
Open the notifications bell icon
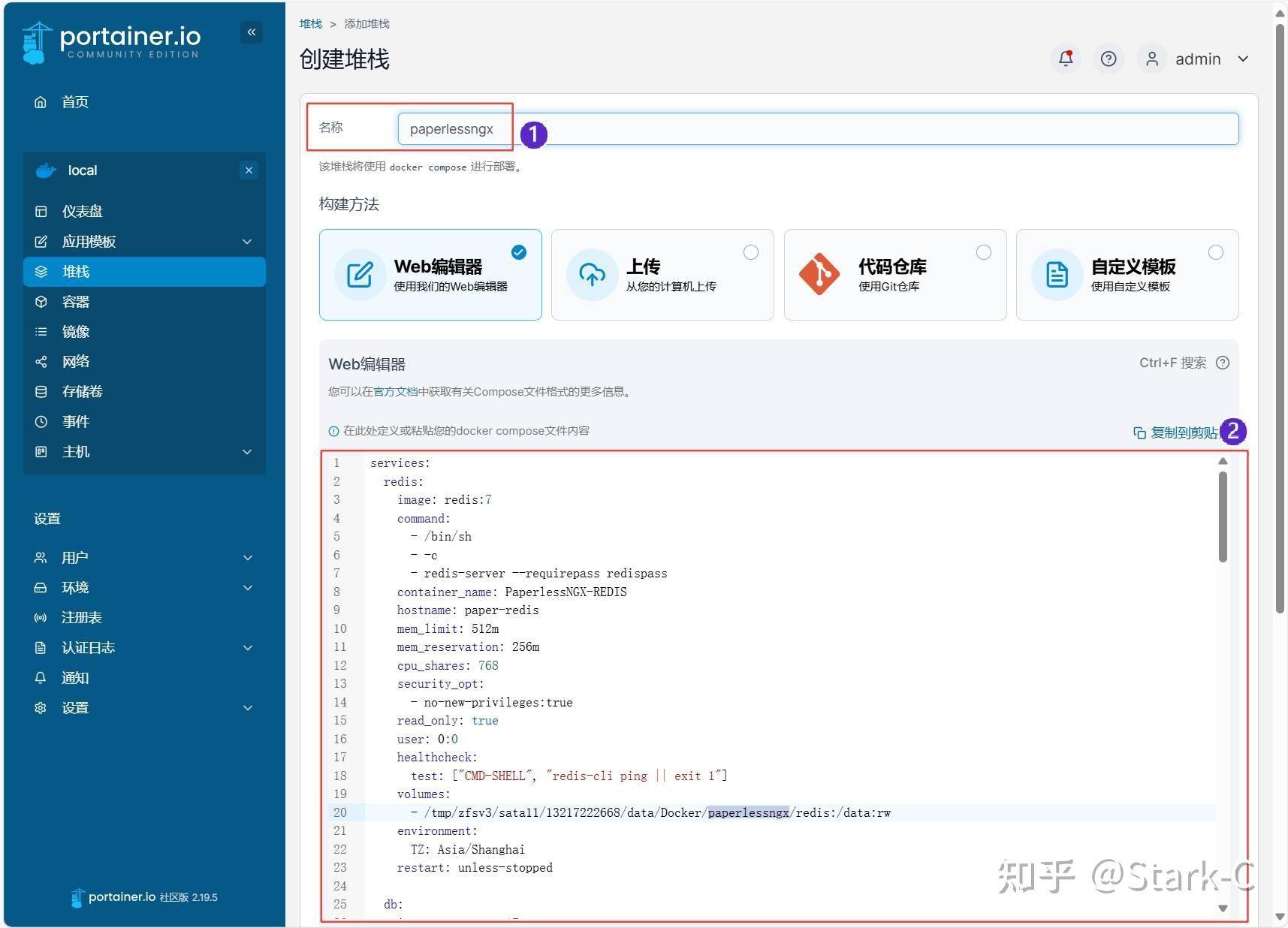(1066, 59)
